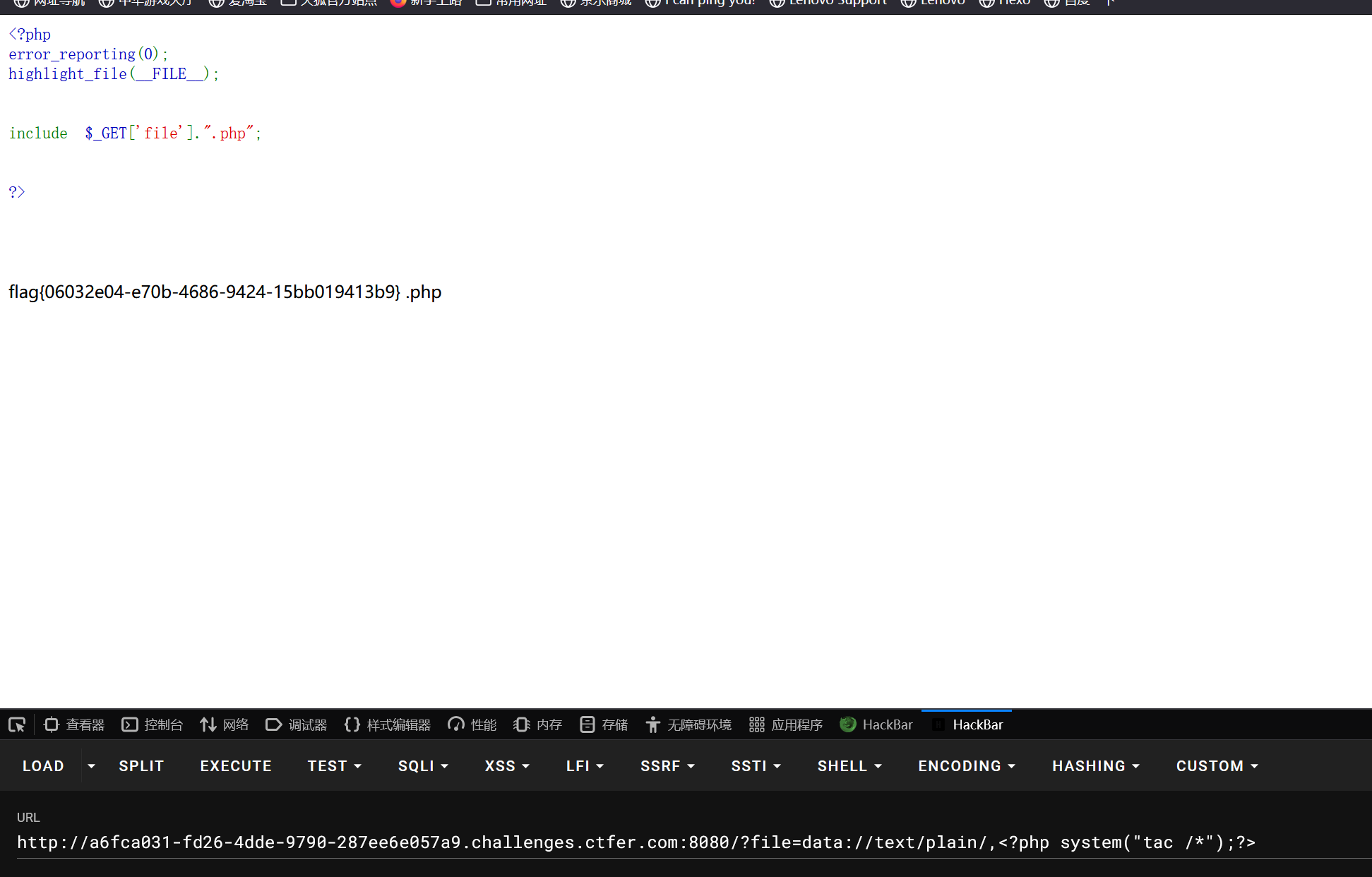
Task: Click into the URL input field
Action: click(x=636, y=842)
